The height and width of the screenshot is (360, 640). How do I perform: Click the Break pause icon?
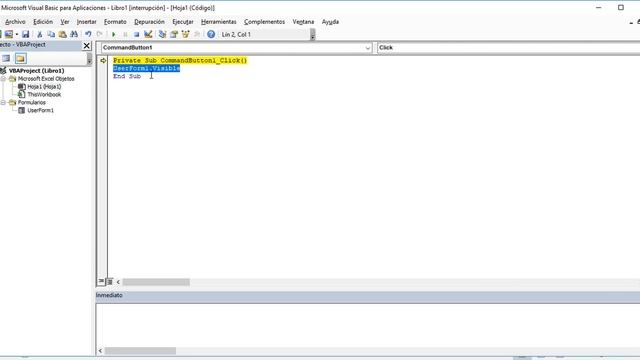(125, 34)
